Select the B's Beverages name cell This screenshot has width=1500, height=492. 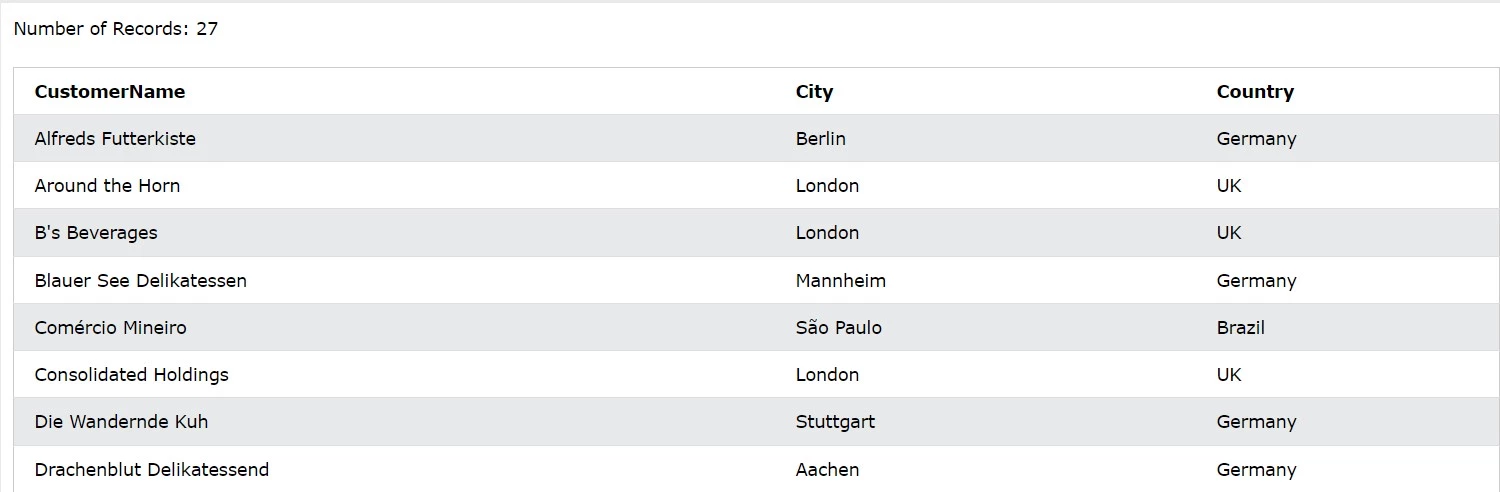tap(96, 233)
